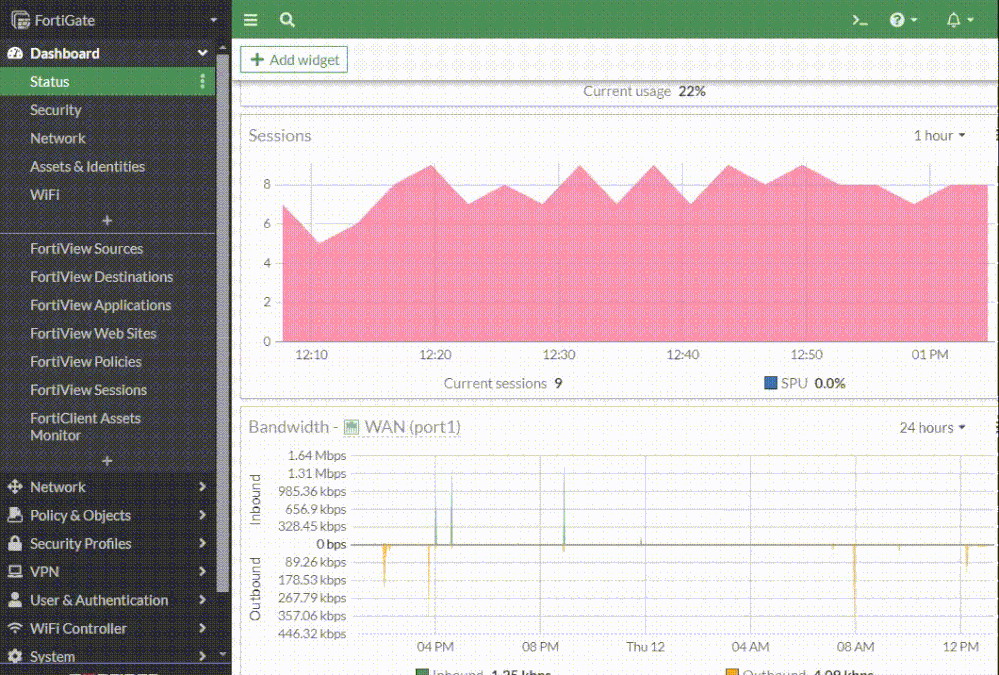
Task: Click the User & Authentication person icon
Action: coord(15,600)
